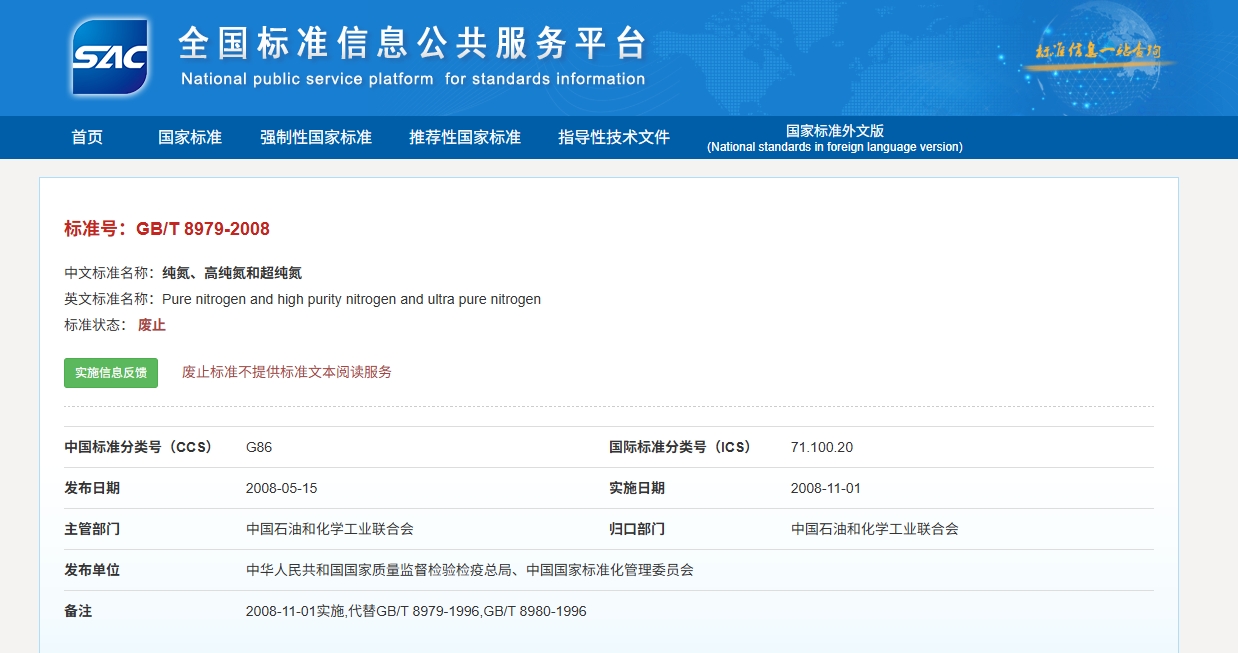Go to 强制性国家标准 section
This screenshot has height=653, width=1238.
(x=316, y=137)
